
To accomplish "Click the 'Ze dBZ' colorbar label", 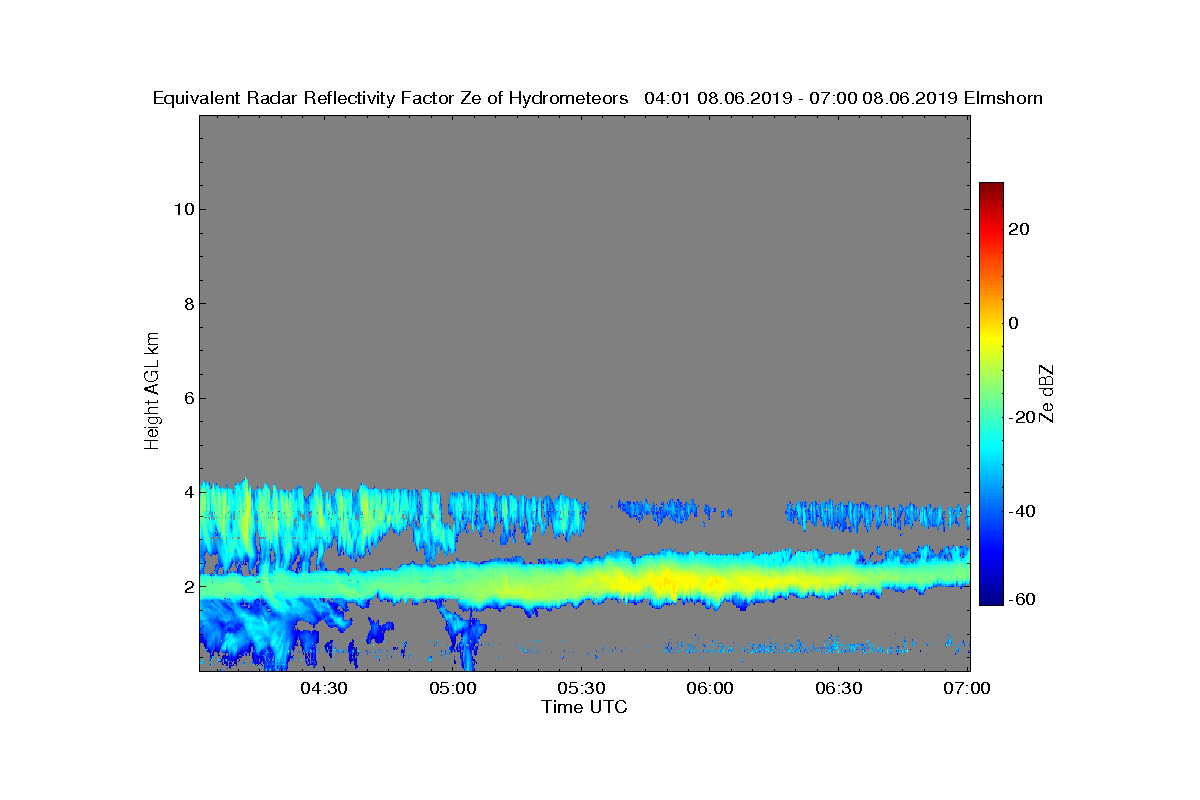I will 1047,394.
